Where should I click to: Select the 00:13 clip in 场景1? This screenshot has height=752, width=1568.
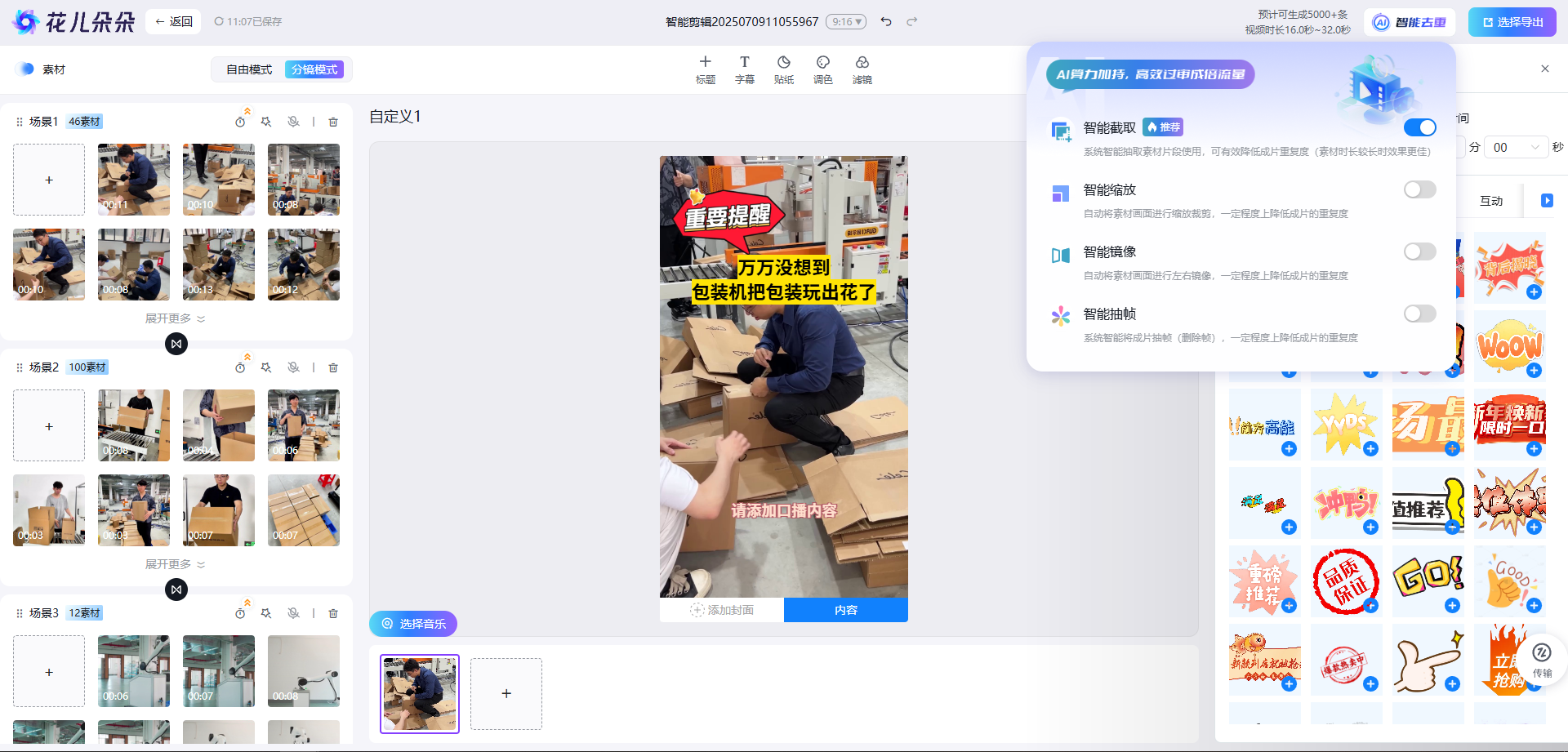coord(219,265)
